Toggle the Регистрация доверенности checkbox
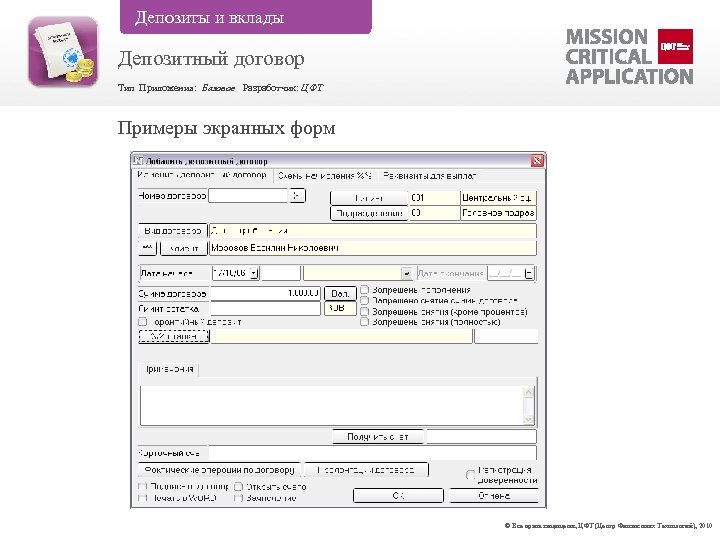720x540 pixels. pyautogui.click(x=470, y=475)
